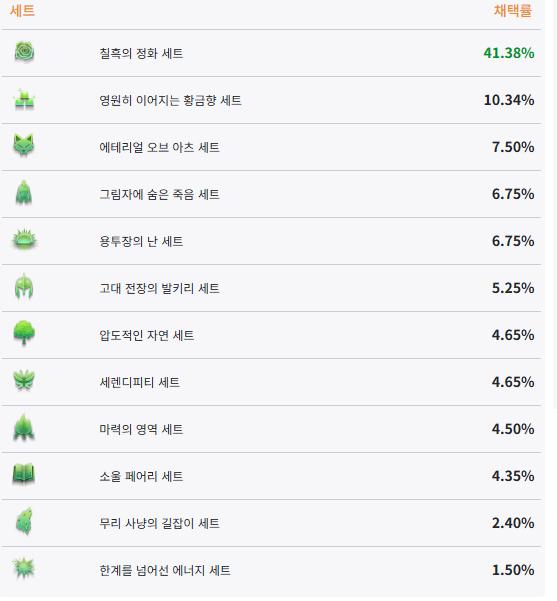Viewport: 557px width, 601px height.
Task: Click the tree icon for 압도적인 자연 세트
Action: (x=24, y=333)
